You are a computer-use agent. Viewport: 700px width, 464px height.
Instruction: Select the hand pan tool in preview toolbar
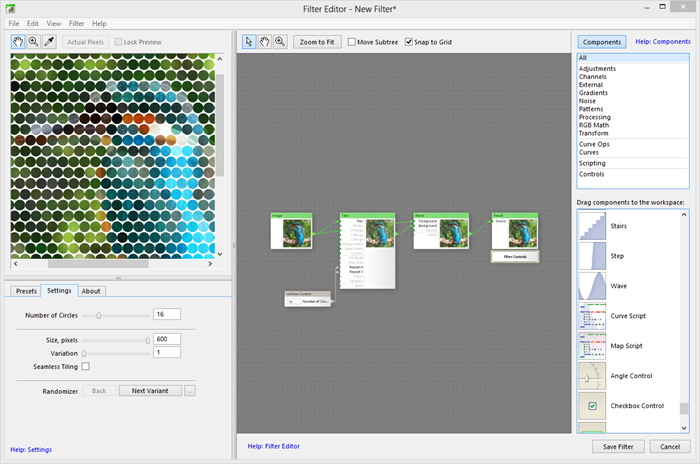click(19, 42)
